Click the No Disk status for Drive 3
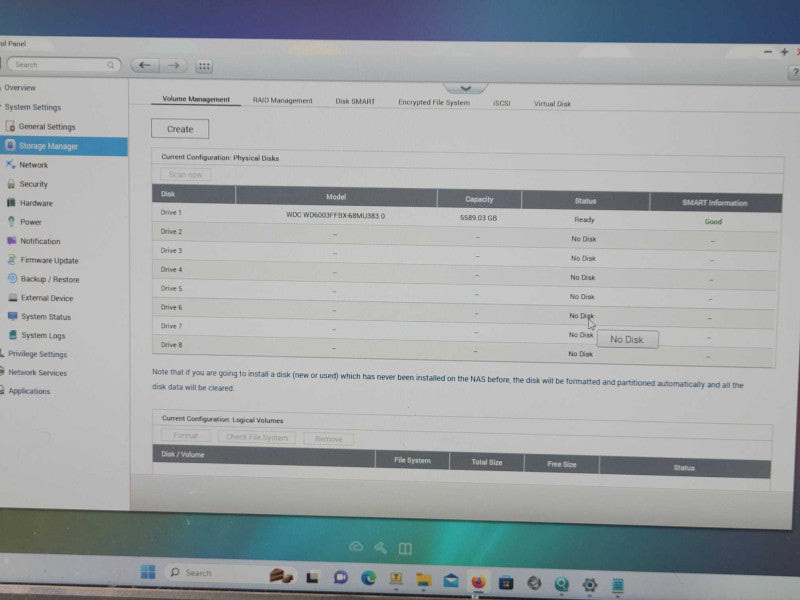This screenshot has width=800, height=600. point(583,258)
